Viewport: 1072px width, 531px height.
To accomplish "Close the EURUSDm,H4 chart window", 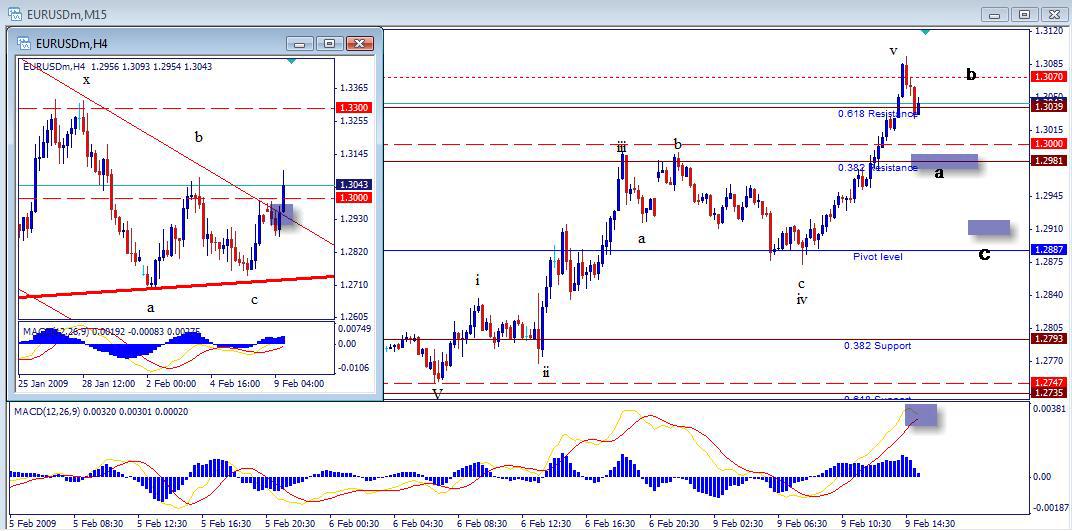I will pos(360,44).
